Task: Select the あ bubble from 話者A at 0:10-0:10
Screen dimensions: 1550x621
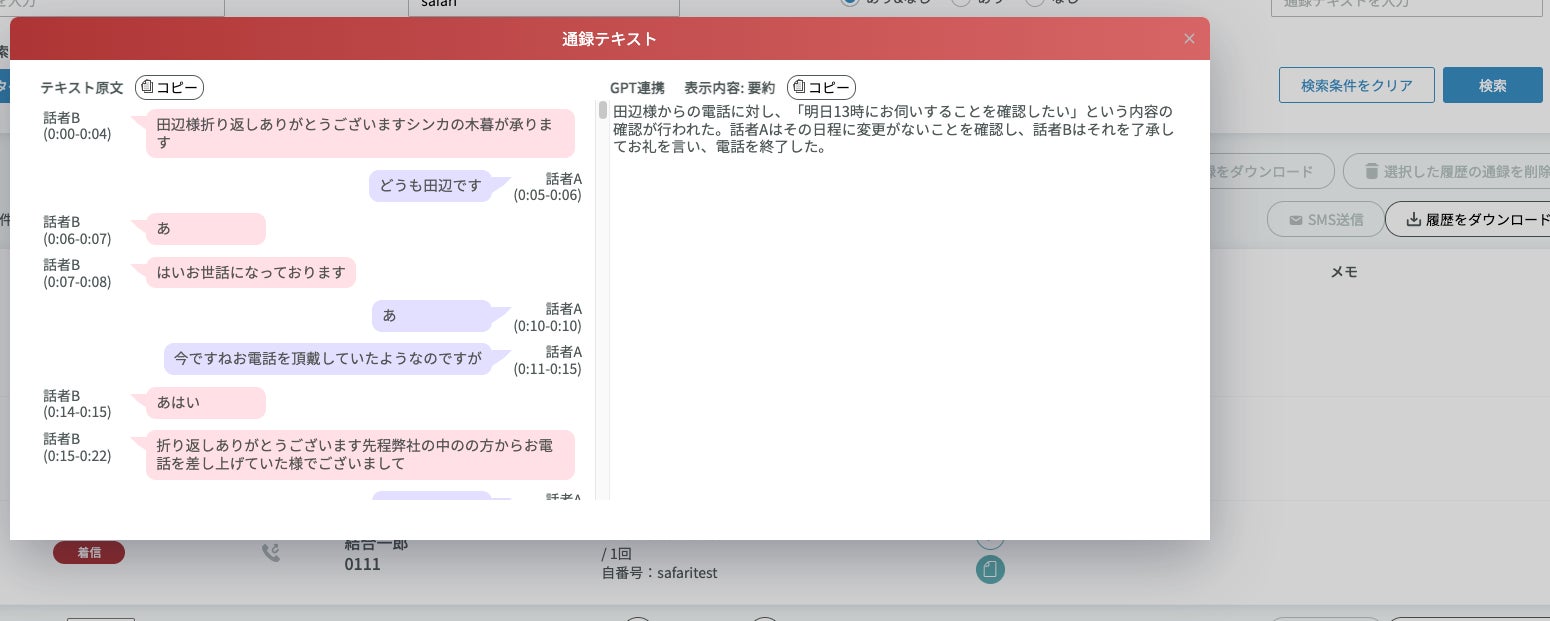Action: tap(432, 316)
